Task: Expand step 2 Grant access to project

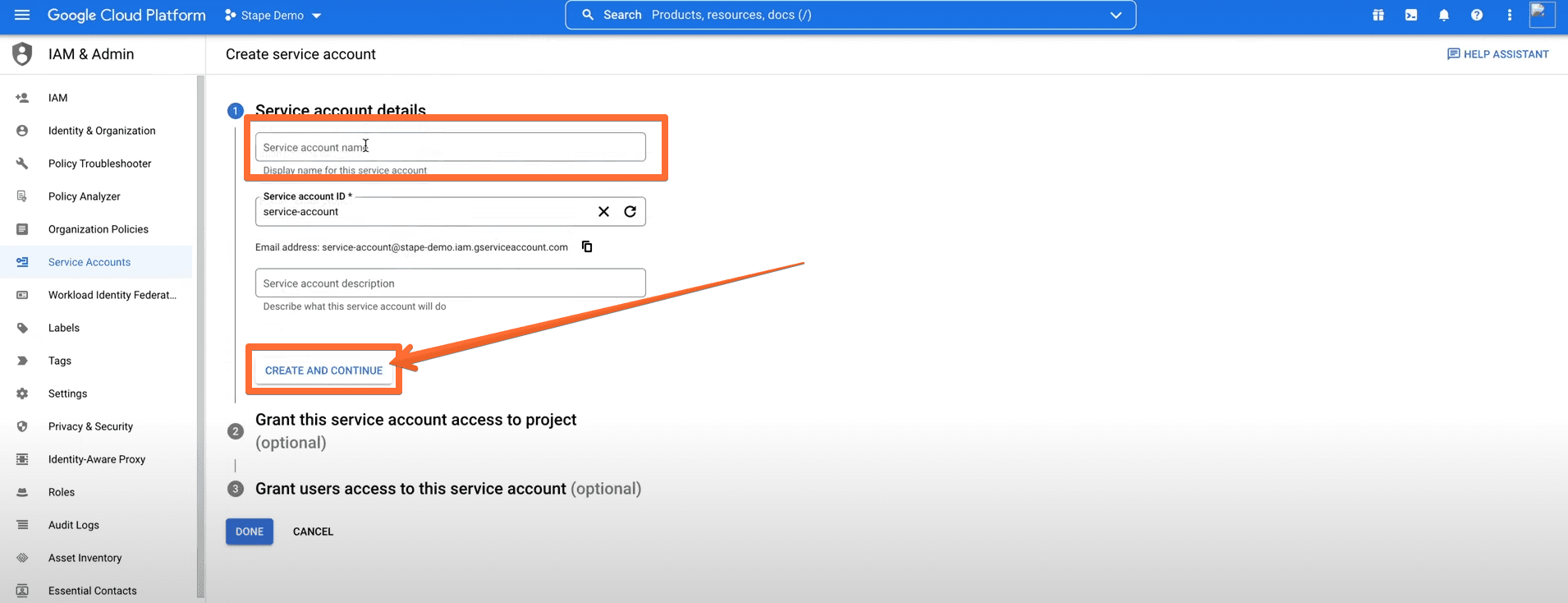Action: [415, 430]
